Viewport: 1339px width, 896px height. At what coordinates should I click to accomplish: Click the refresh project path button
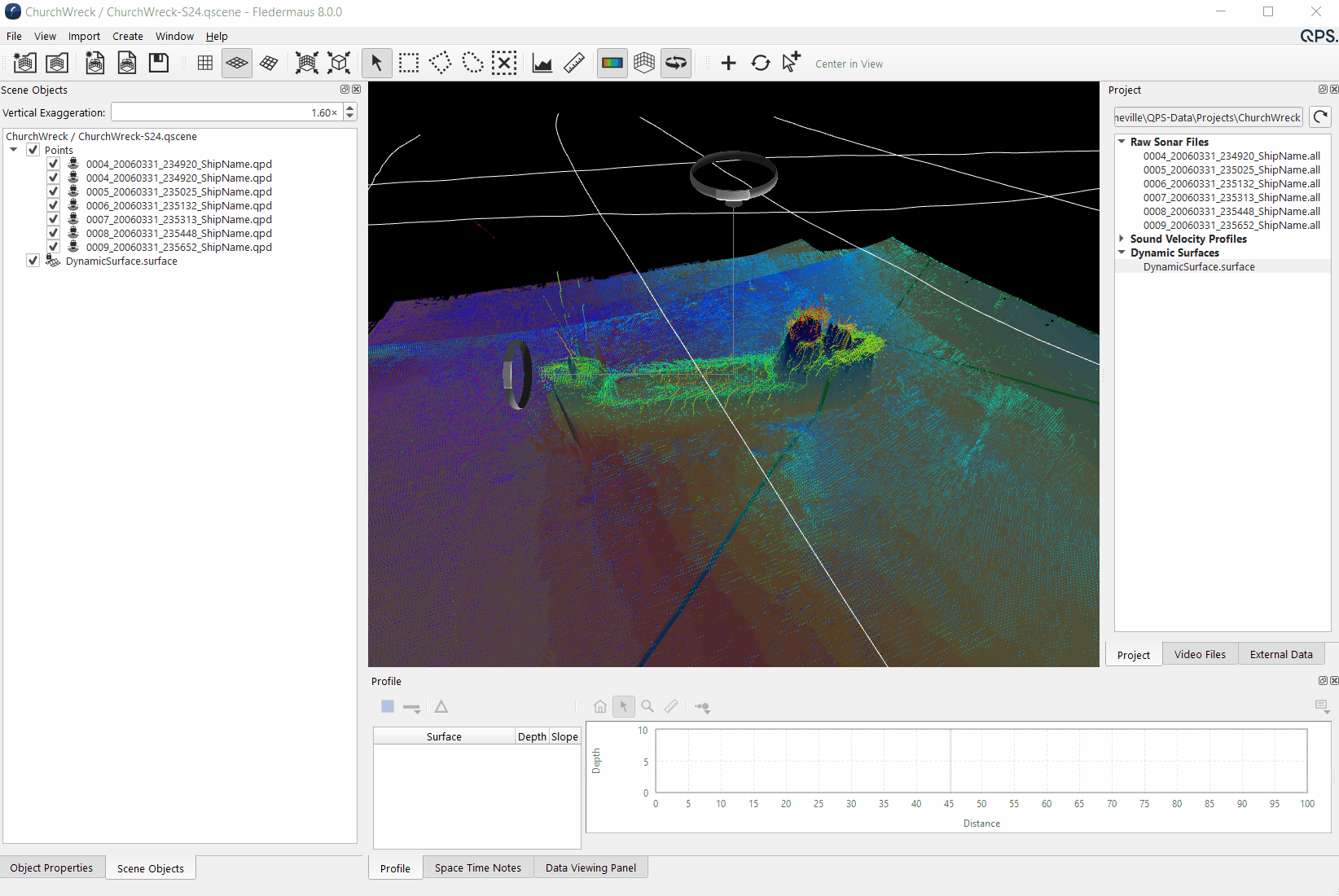(x=1320, y=117)
